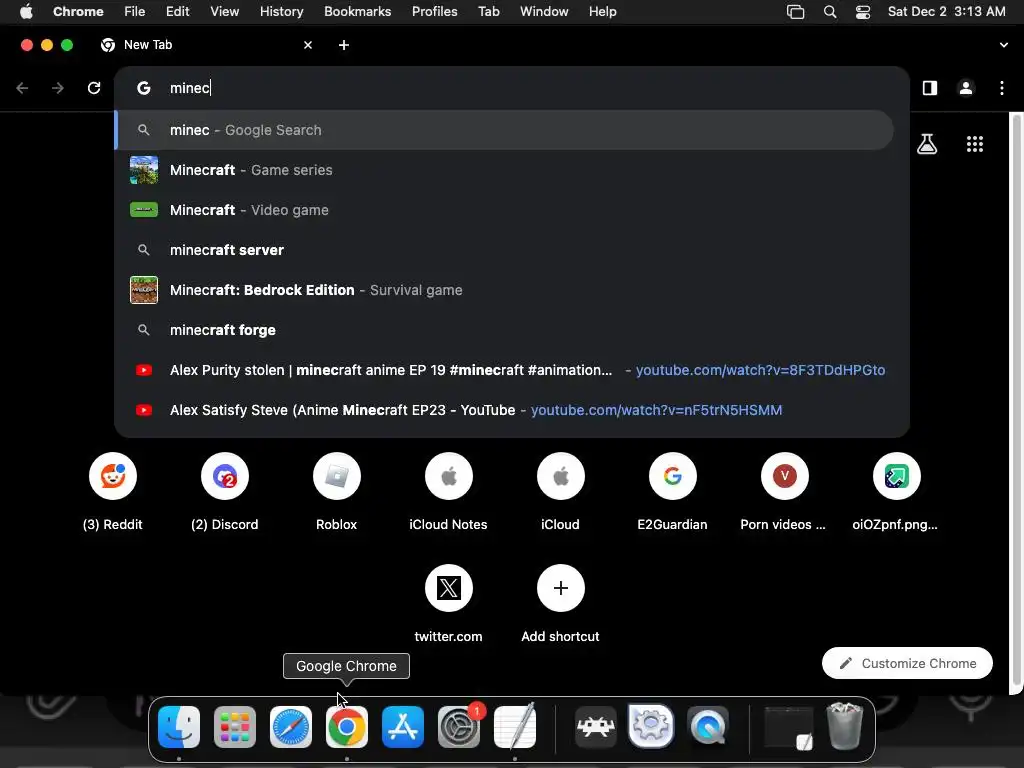Select the New Tab tab
Screen dimensions: 1024x768
click(206, 45)
